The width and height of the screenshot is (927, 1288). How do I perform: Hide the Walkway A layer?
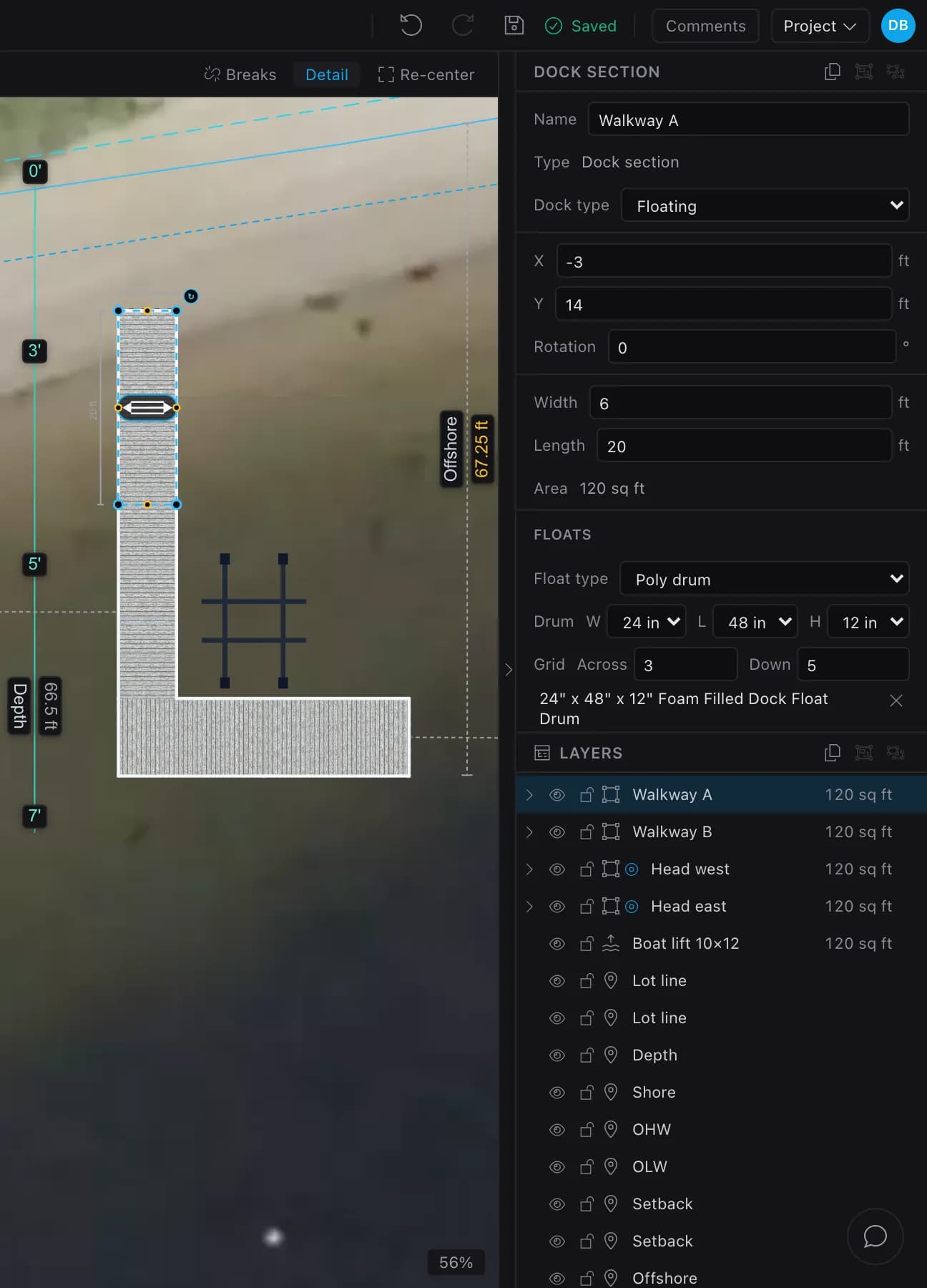pyautogui.click(x=556, y=794)
